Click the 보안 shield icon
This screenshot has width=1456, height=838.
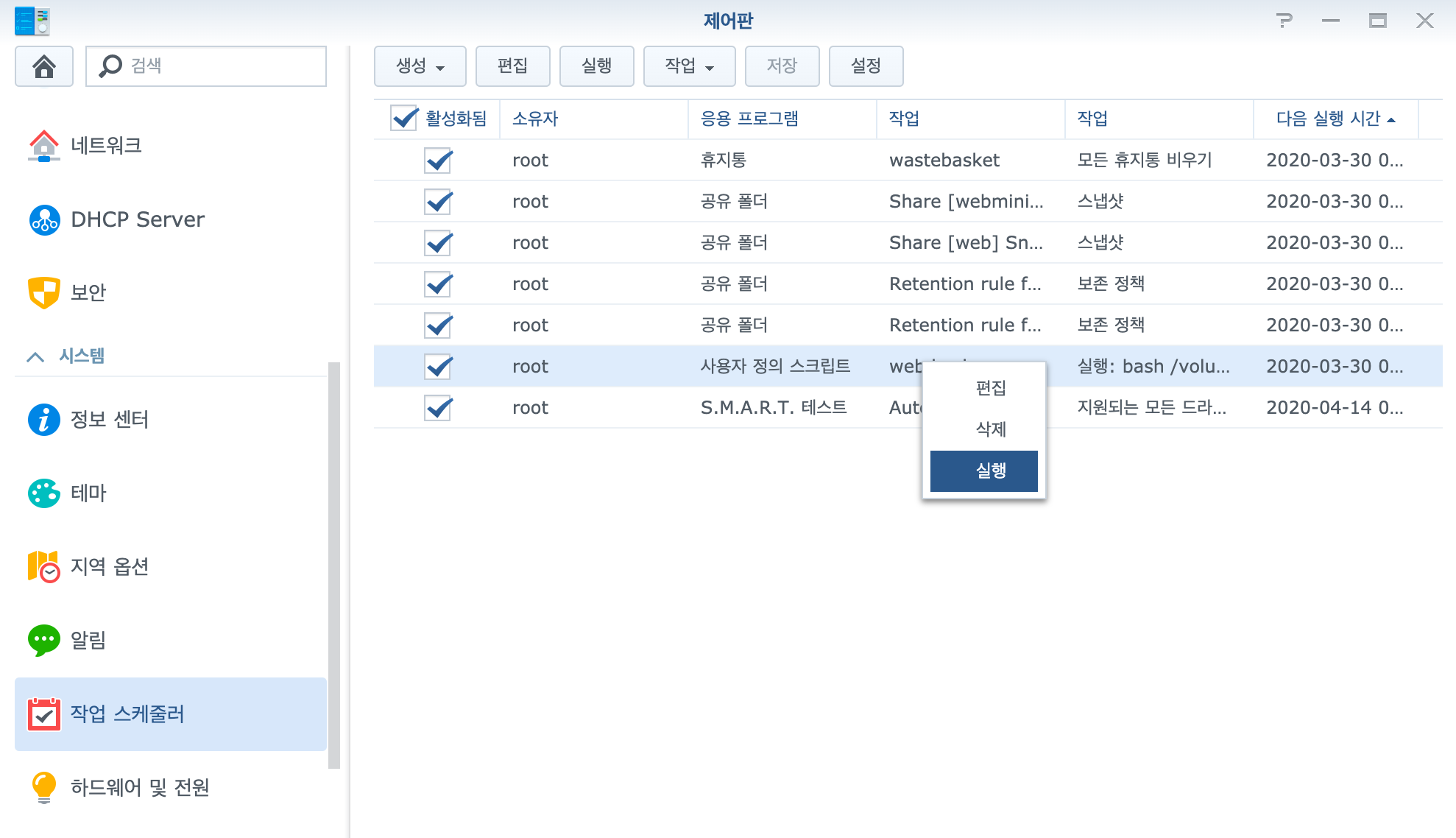click(44, 292)
